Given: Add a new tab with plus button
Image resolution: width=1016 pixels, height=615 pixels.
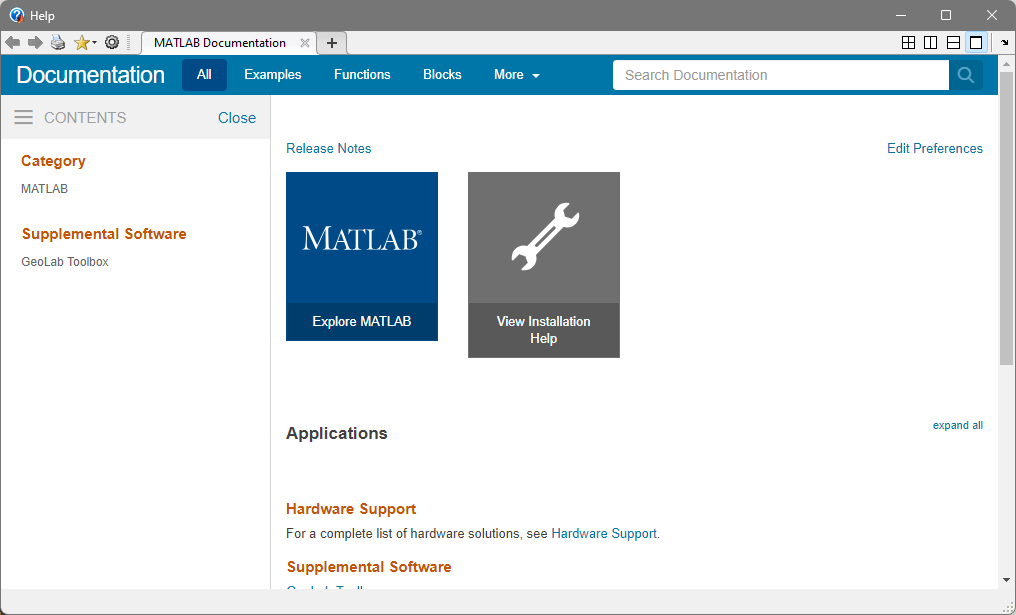Looking at the screenshot, I should (332, 43).
